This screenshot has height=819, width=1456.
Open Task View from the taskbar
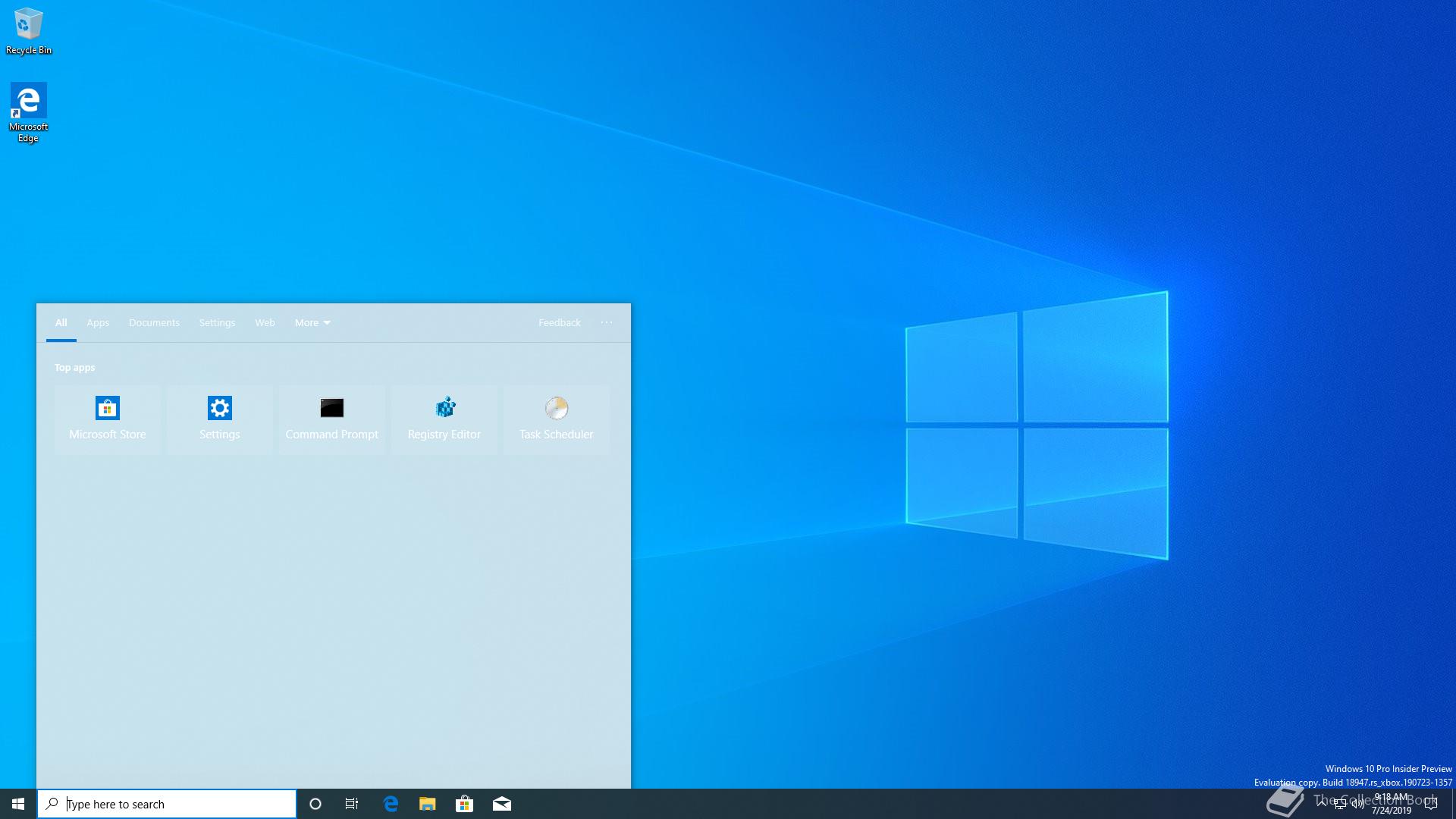(x=352, y=804)
